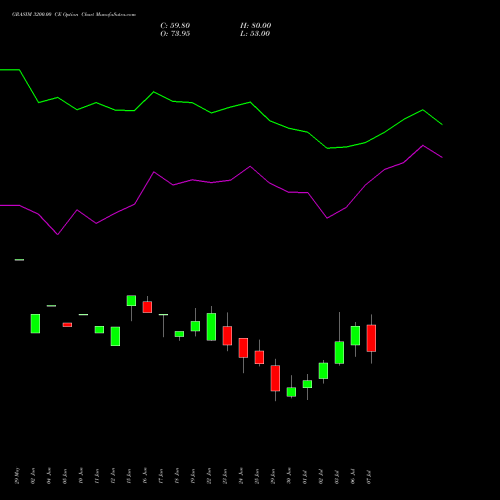
Task: Click the 12 Jun date axis label
Action: coord(114,476)
